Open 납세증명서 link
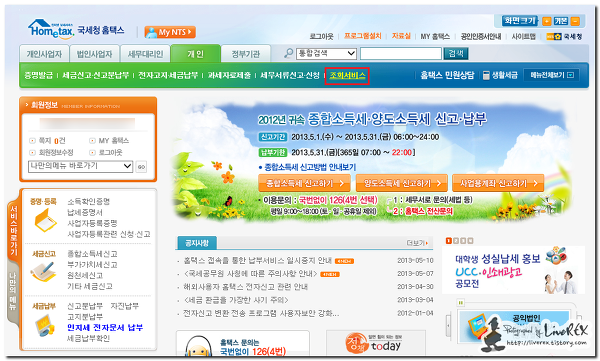 (85, 212)
